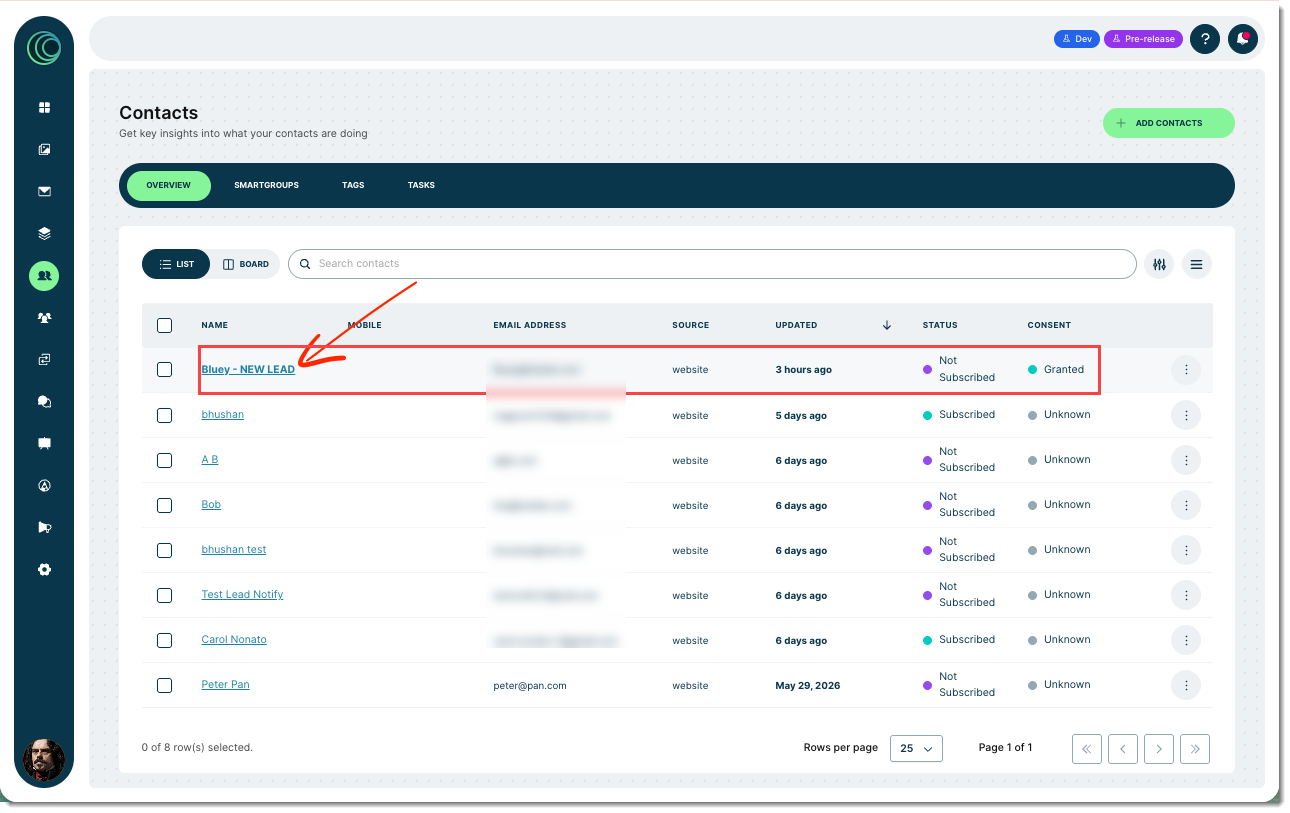The image size is (1290, 813).
Task: Open the hamburger column menu icon
Action: click(x=1197, y=264)
